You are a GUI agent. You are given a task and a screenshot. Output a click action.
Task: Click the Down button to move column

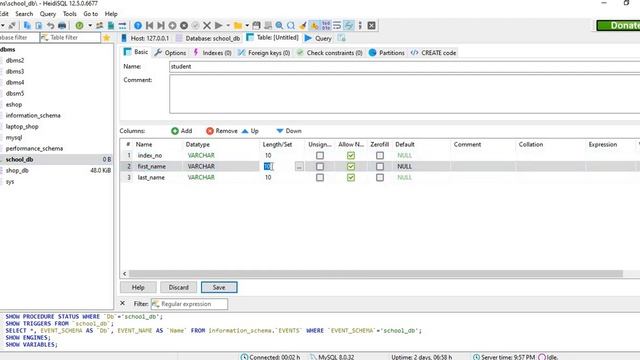289,131
